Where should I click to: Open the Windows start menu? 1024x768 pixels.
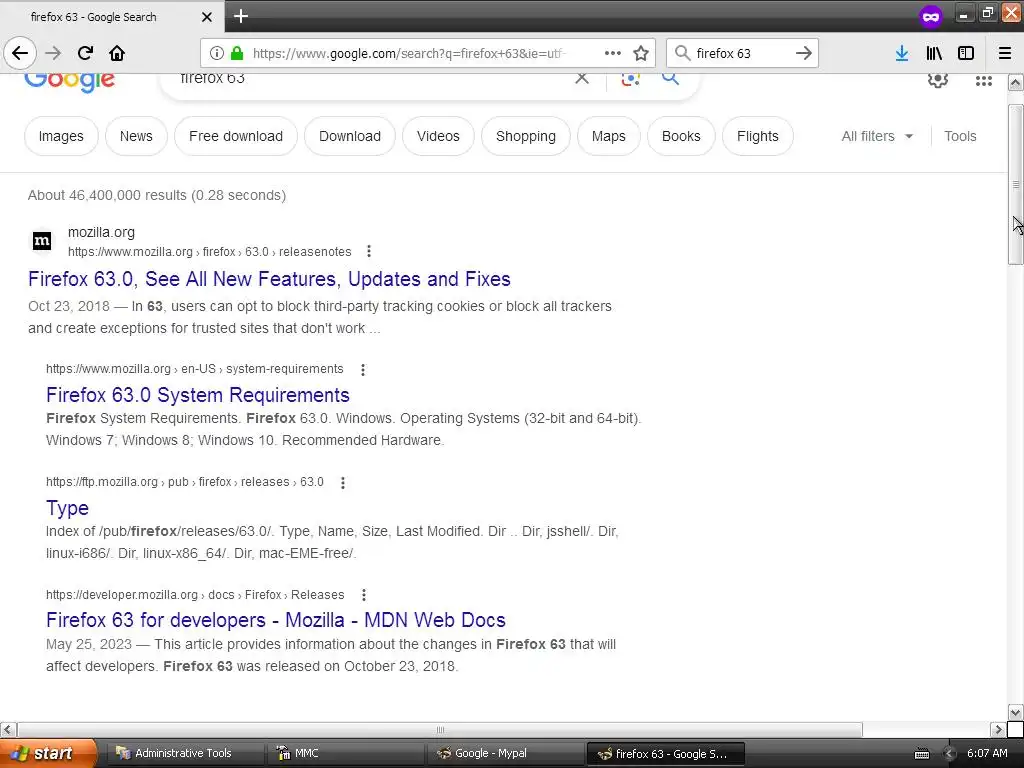[x=48, y=754]
